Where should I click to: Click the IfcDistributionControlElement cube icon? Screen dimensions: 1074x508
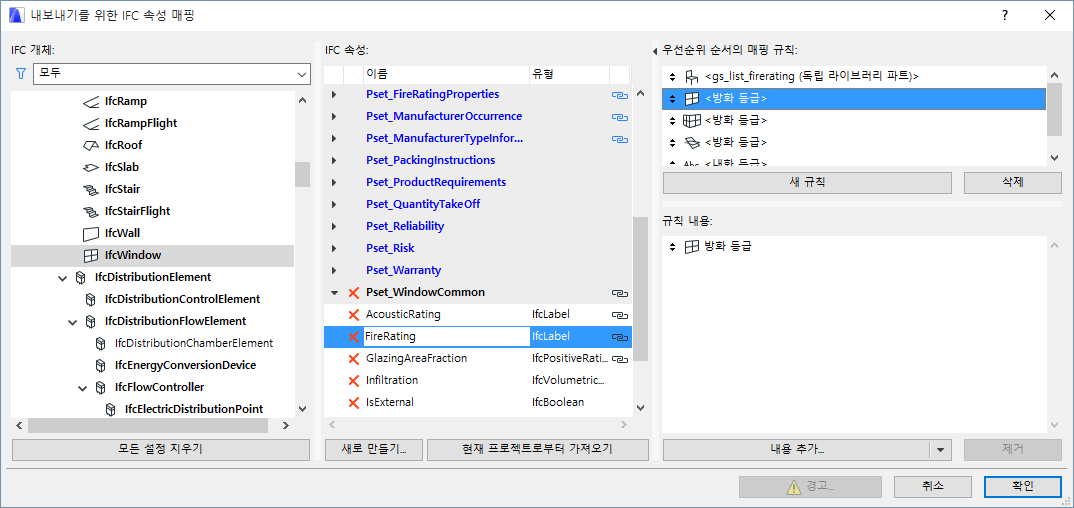tap(90, 299)
